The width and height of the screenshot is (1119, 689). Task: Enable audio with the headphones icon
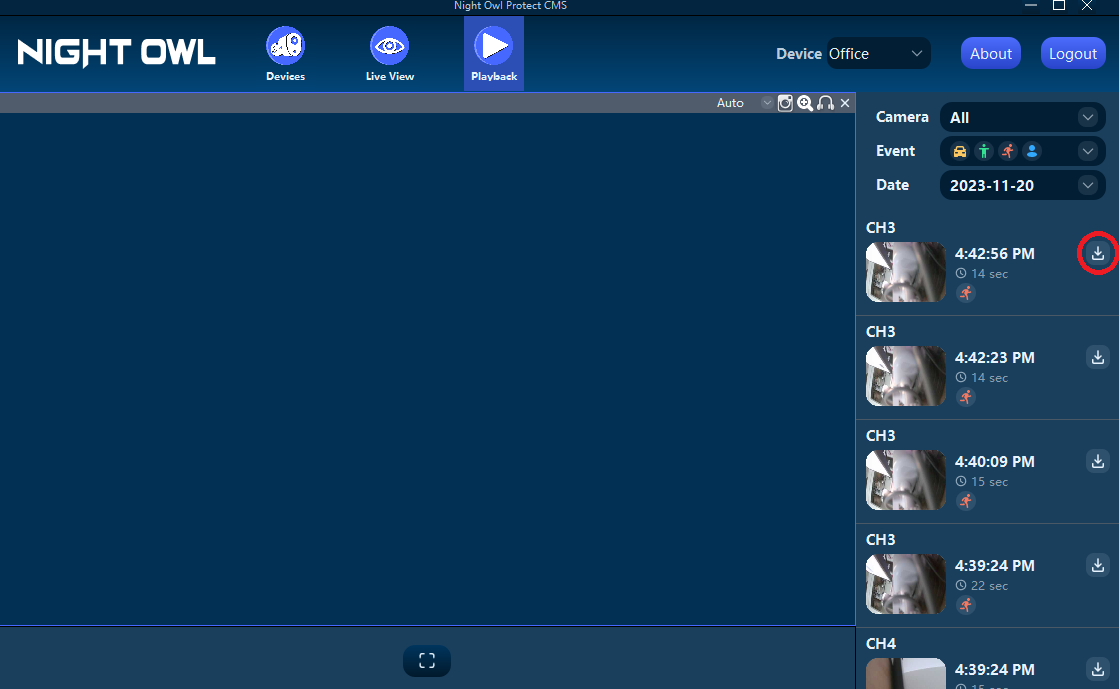[x=824, y=102]
